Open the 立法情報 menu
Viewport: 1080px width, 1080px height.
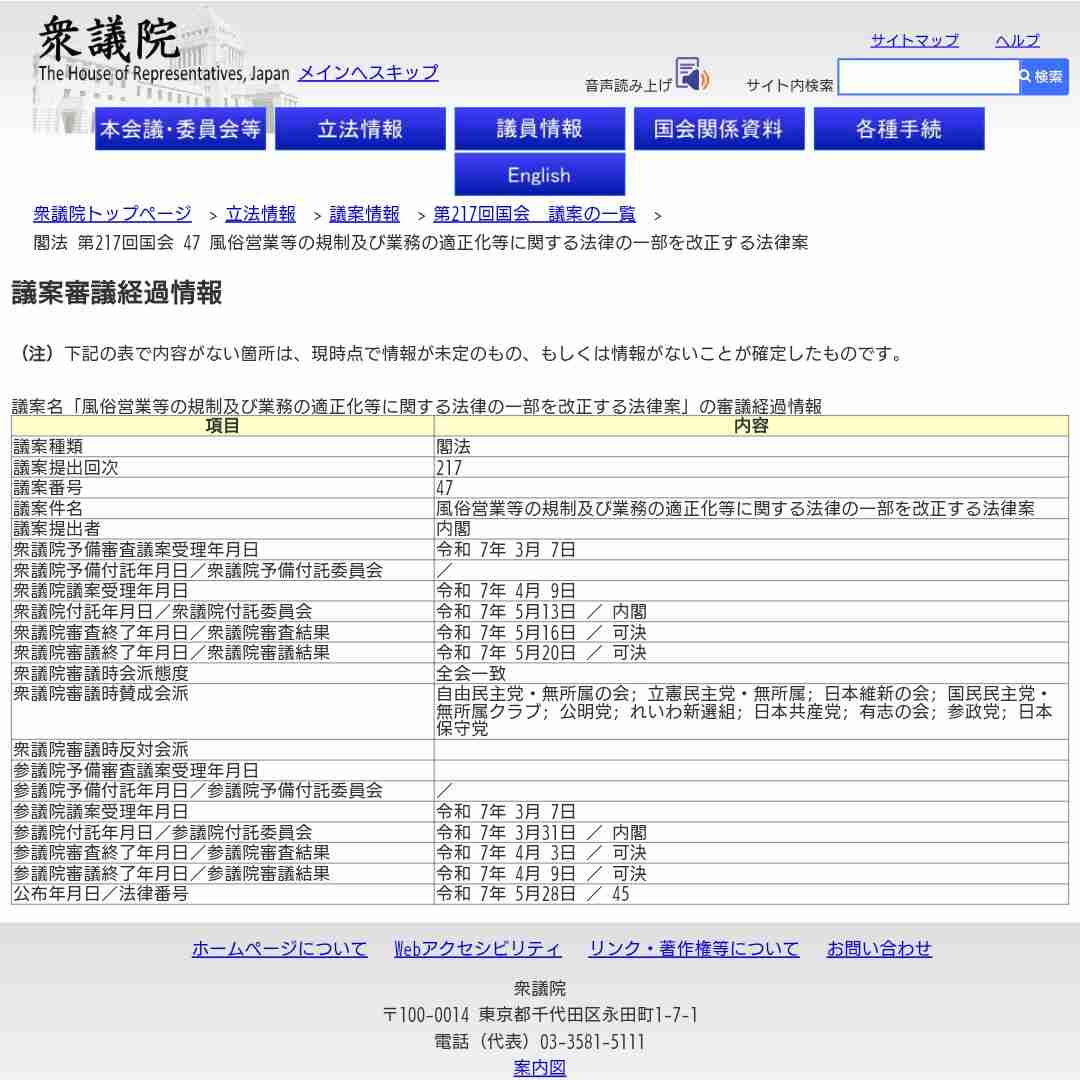tap(360, 129)
